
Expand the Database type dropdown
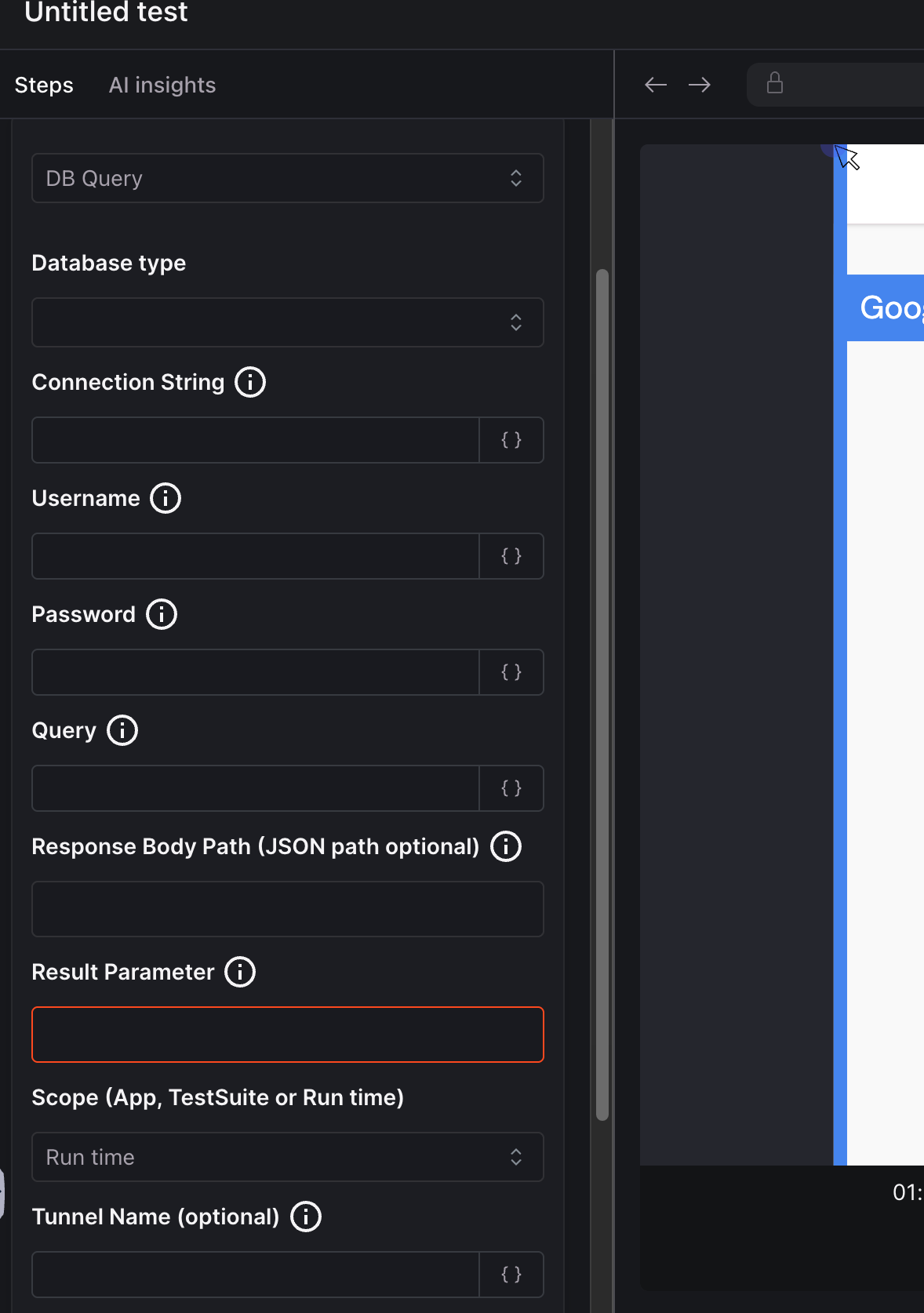[287, 322]
